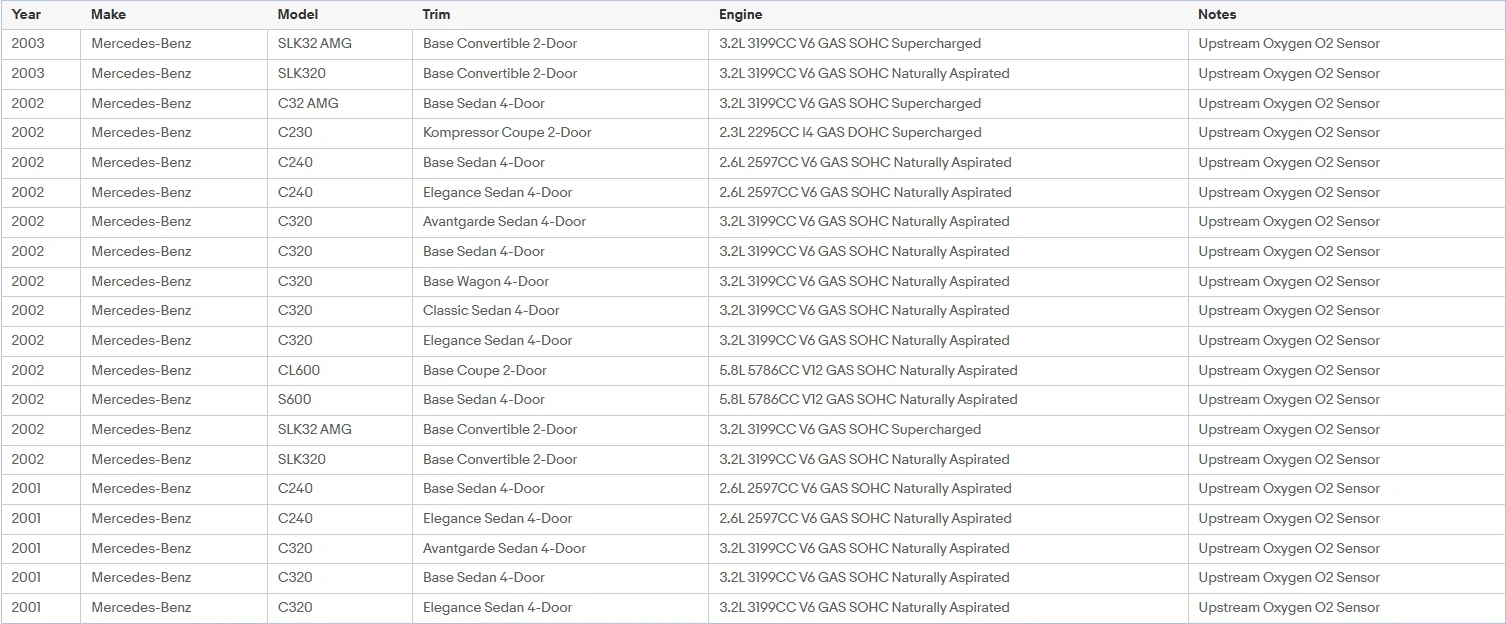Click the 'CL600' model cell
Image resolution: width=1506 pixels, height=624 pixels.
[299, 370]
